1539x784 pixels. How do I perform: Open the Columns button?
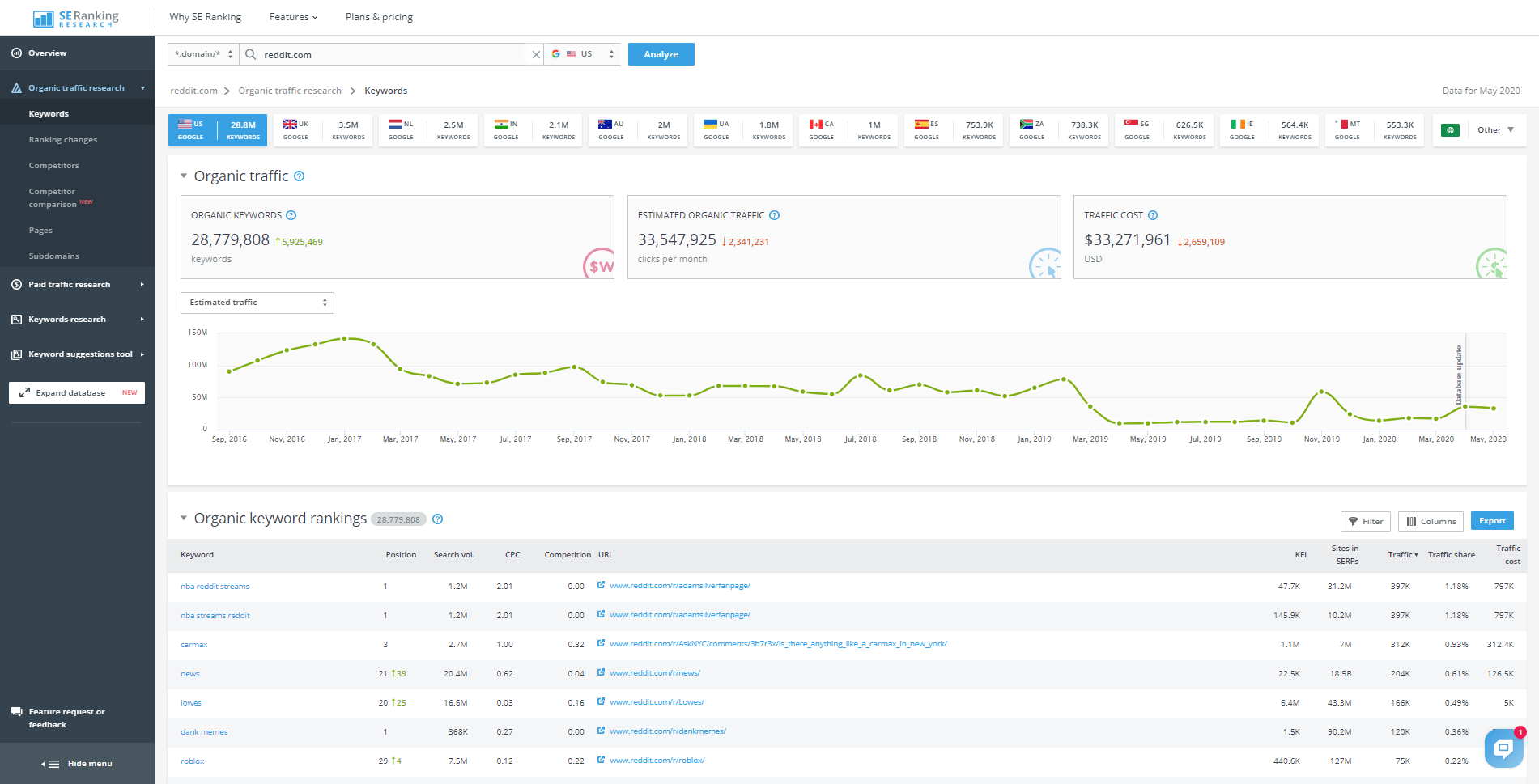(1431, 521)
